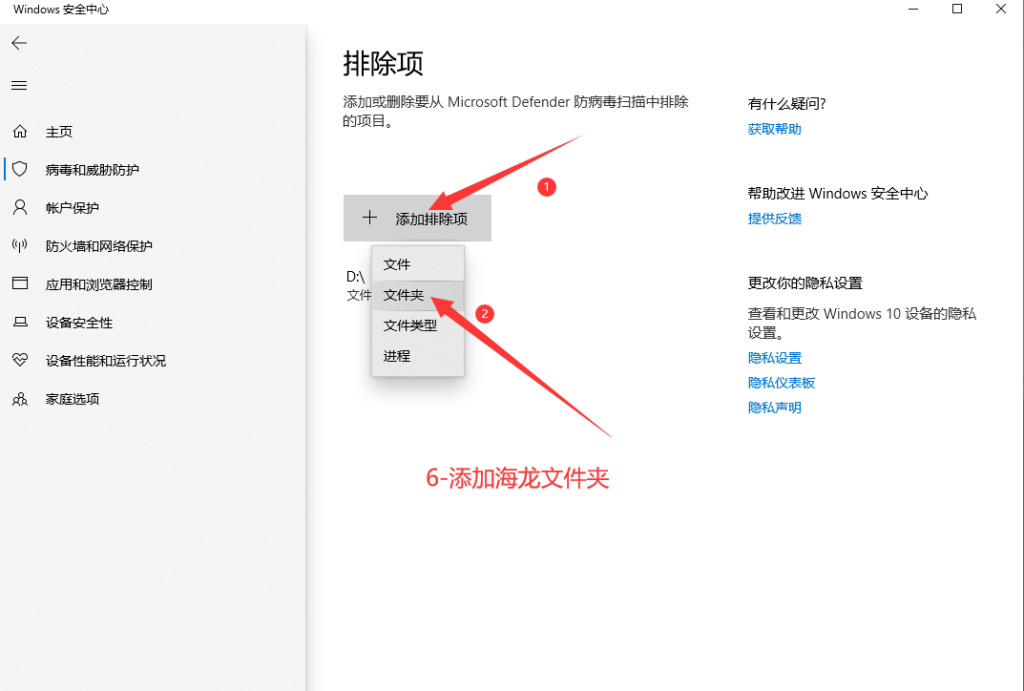Open 家庭选项 section
This screenshot has height=691, width=1024.
pos(72,399)
